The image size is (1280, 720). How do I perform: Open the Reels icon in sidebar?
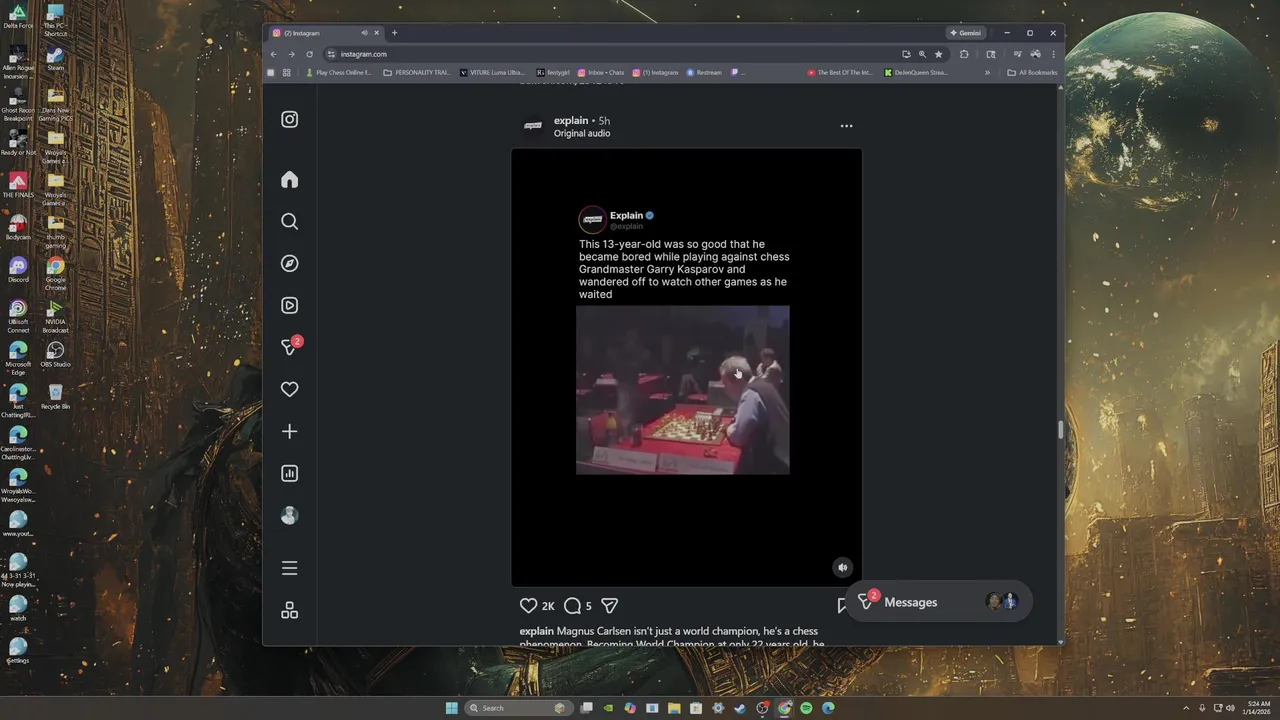(289, 306)
